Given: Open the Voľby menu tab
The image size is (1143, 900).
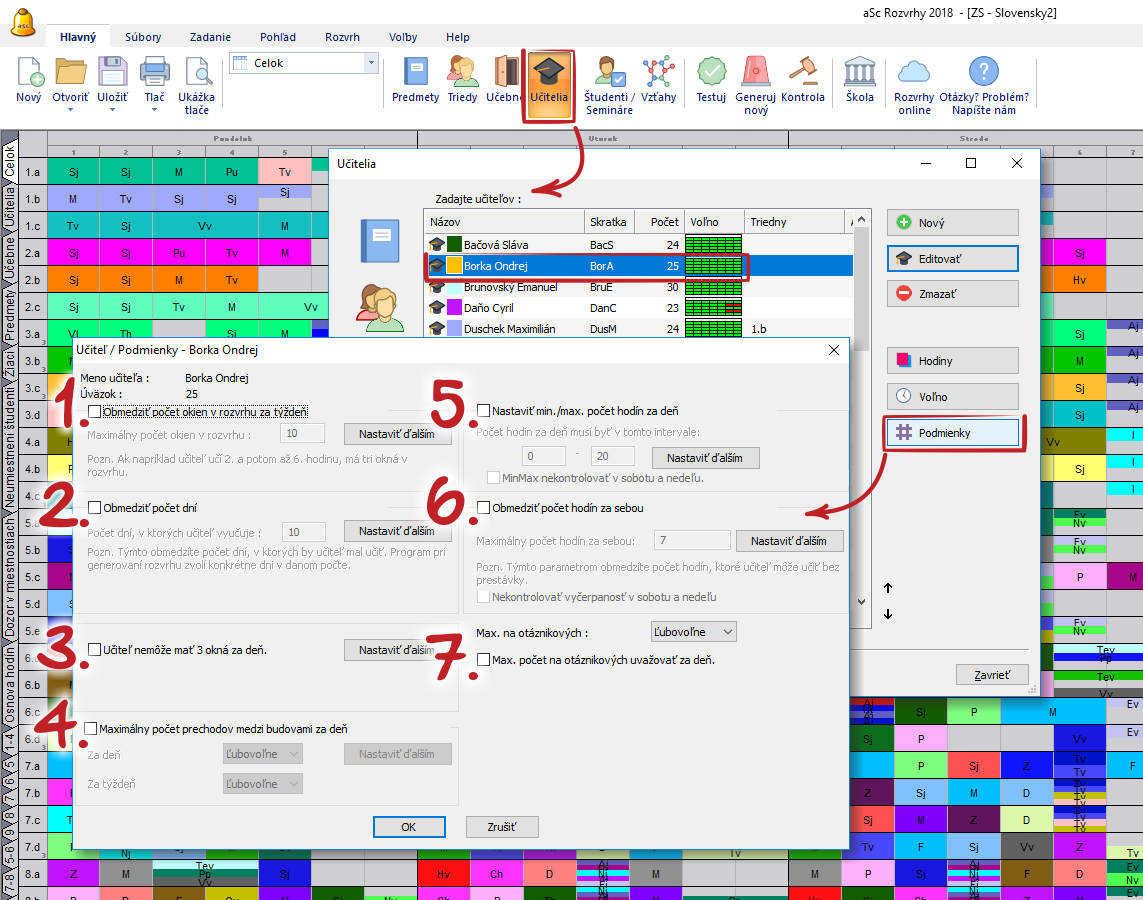Looking at the screenshot, I should [403, 37].
